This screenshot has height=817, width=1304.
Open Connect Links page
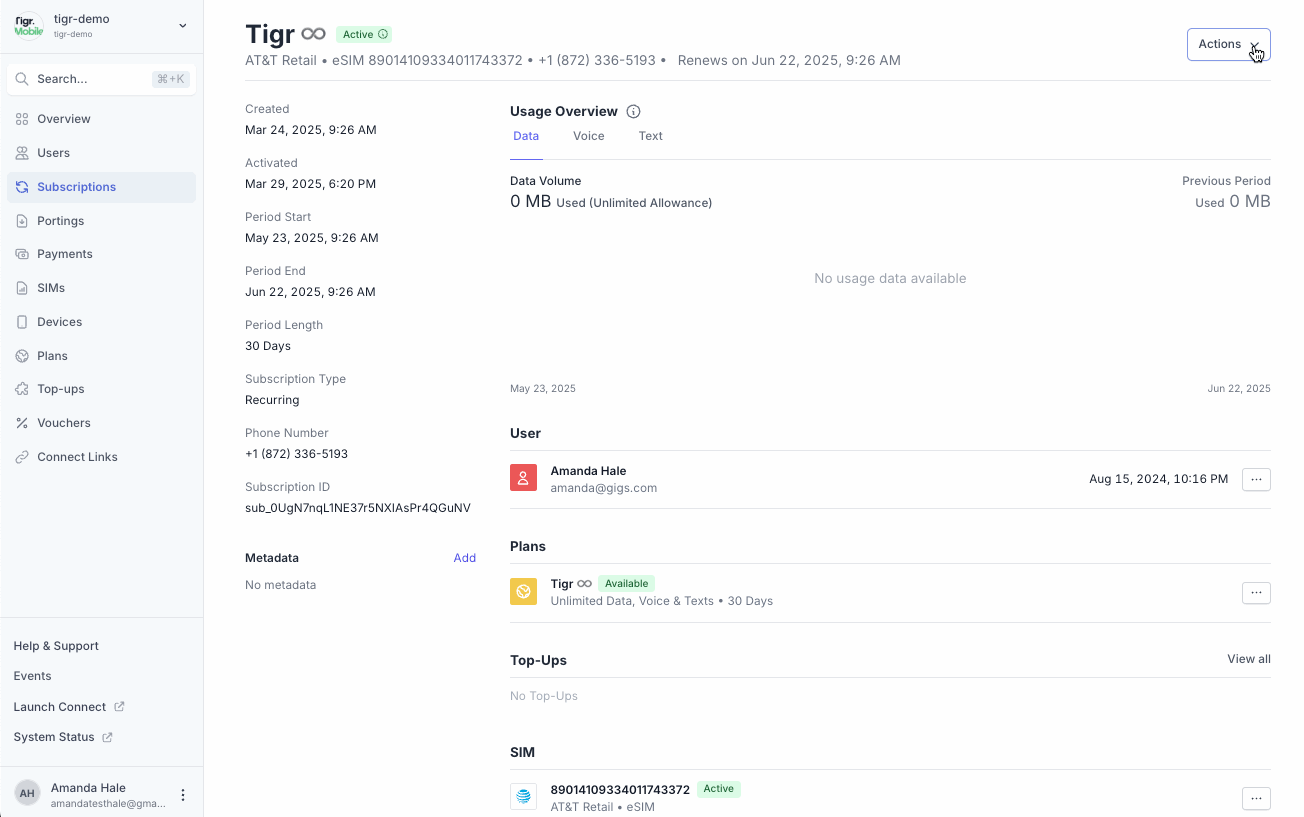tap(101, 457)
